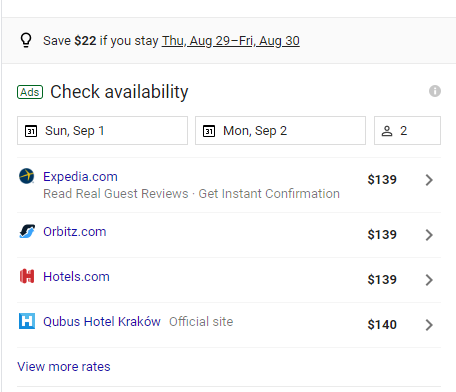456x392 pixels.
Task: Click the blue Qubus Hotel H icon
Action: [27, 321]
